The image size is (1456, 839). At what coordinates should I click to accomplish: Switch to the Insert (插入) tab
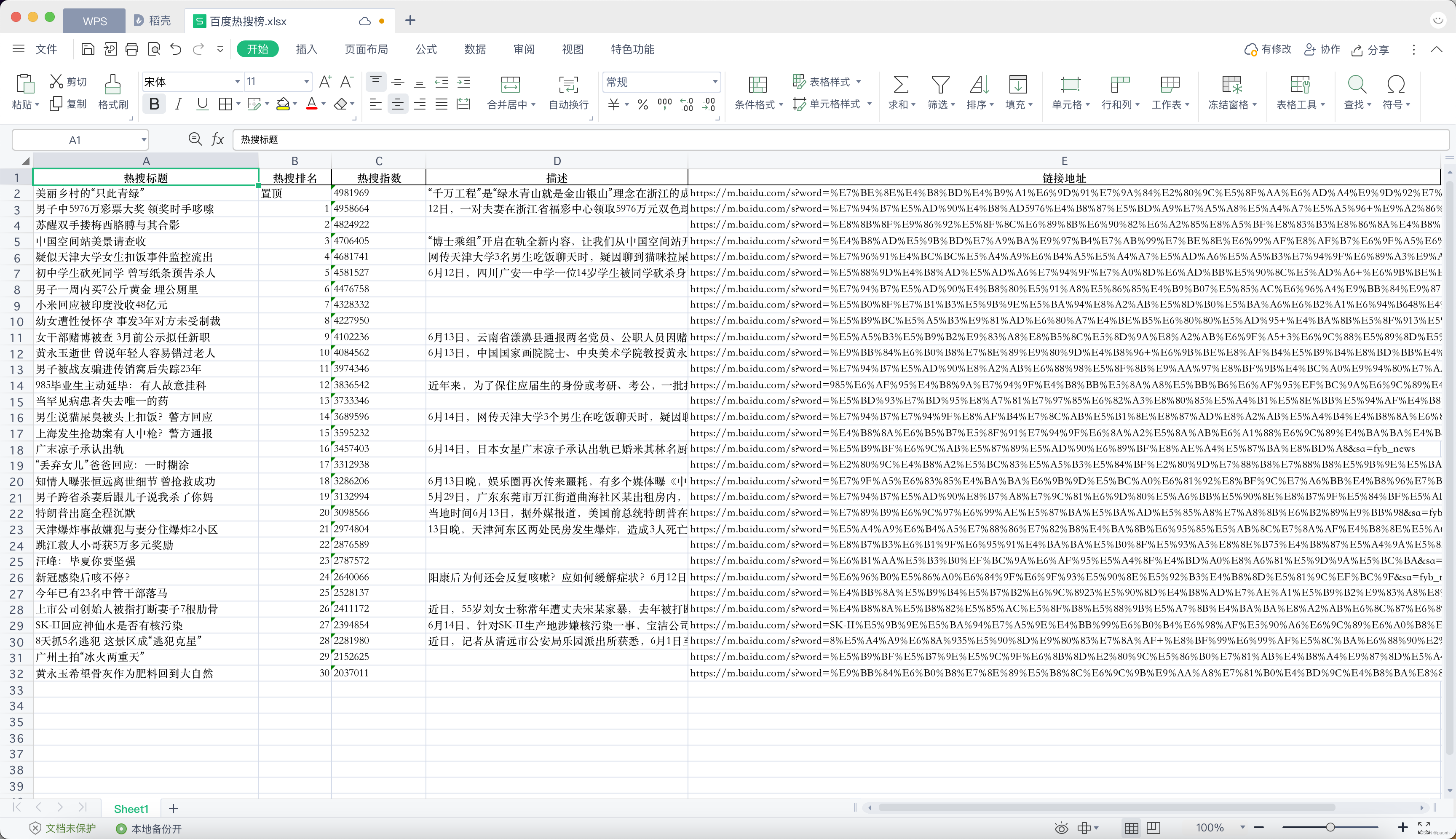pyautogui.click(x=307, y=49)
